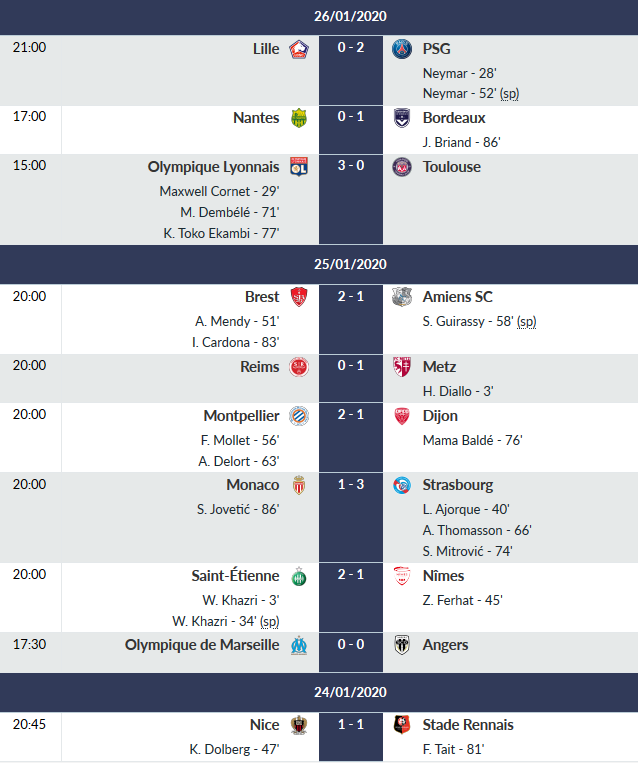Screen dimensions: 638x763
Task: Click the Nantes yellow crest icon
Action: 298,118
